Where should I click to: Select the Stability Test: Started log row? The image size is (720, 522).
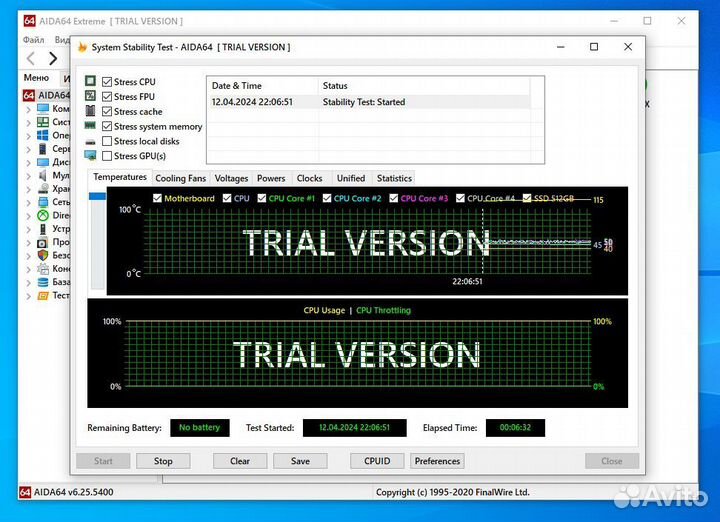(x=369, y=102)
